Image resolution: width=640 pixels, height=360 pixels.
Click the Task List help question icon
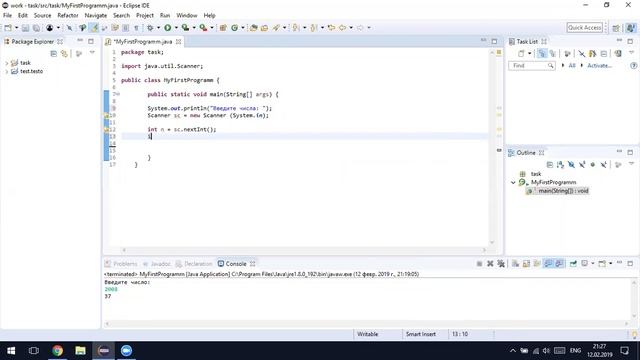633,65
